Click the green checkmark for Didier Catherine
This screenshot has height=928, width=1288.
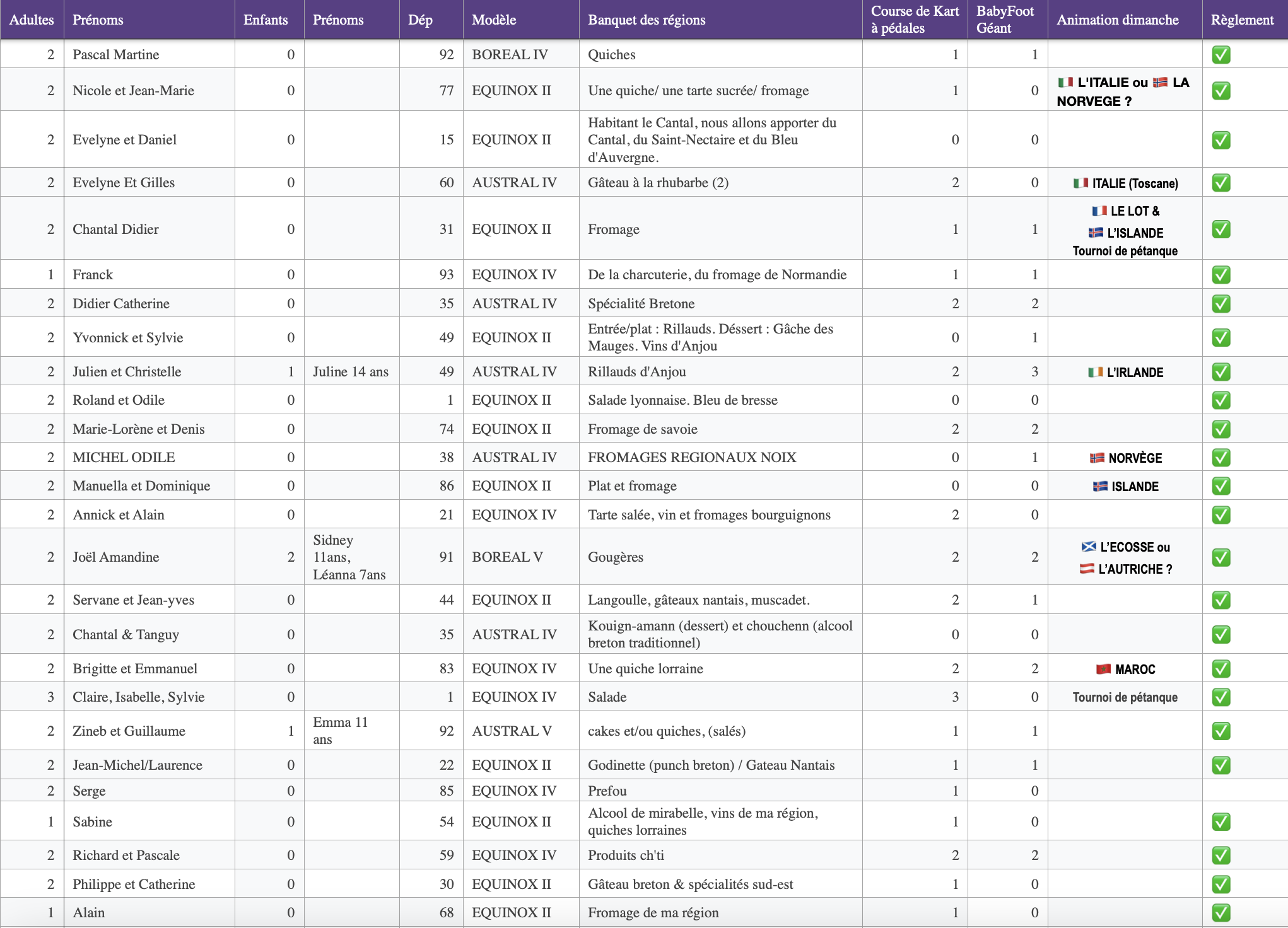point(1221,304)
